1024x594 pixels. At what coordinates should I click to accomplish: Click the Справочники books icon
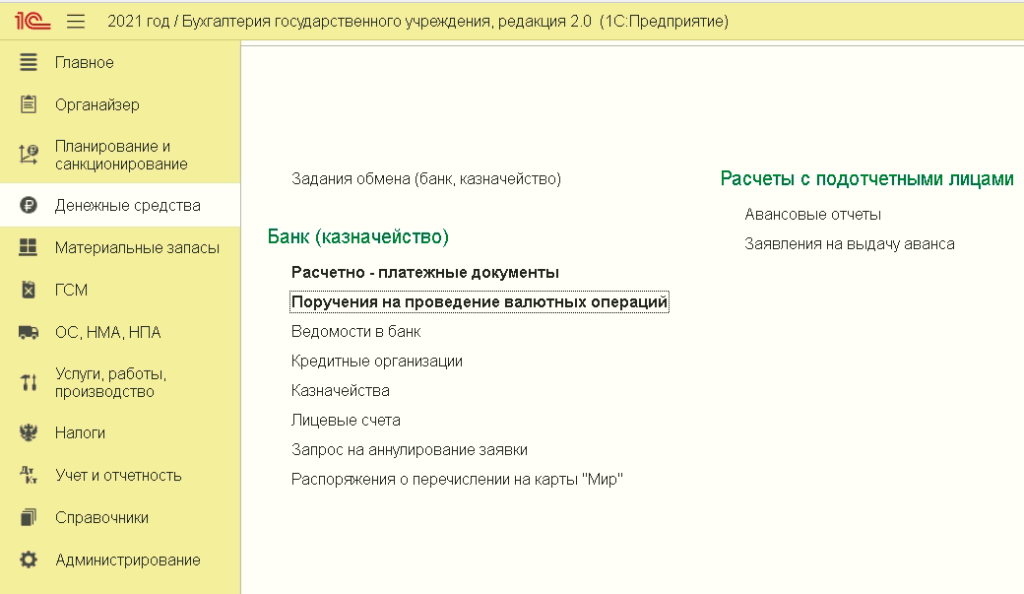29,518
